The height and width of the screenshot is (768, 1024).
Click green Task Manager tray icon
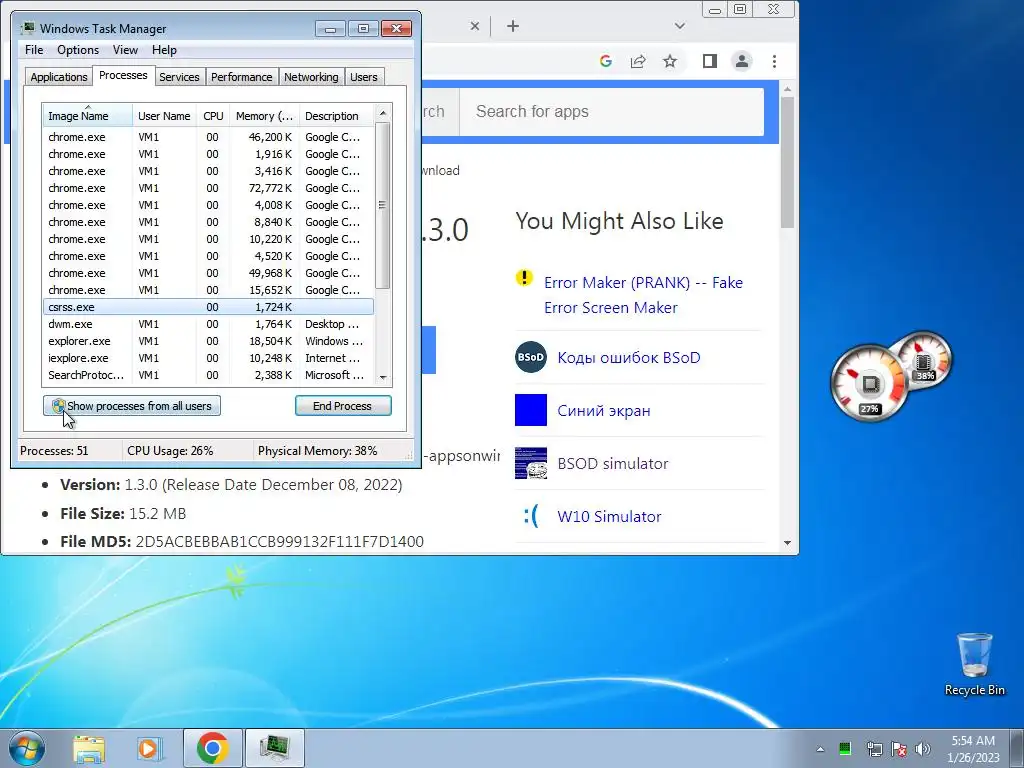845,748
